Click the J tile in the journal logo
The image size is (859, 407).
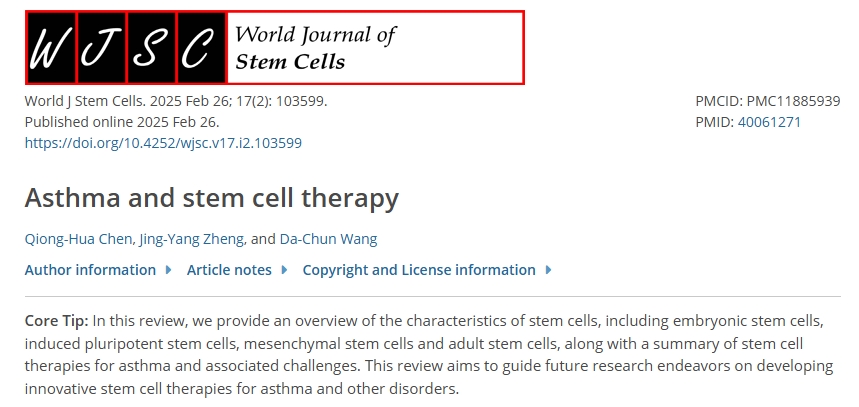click(x=101, y=48)
